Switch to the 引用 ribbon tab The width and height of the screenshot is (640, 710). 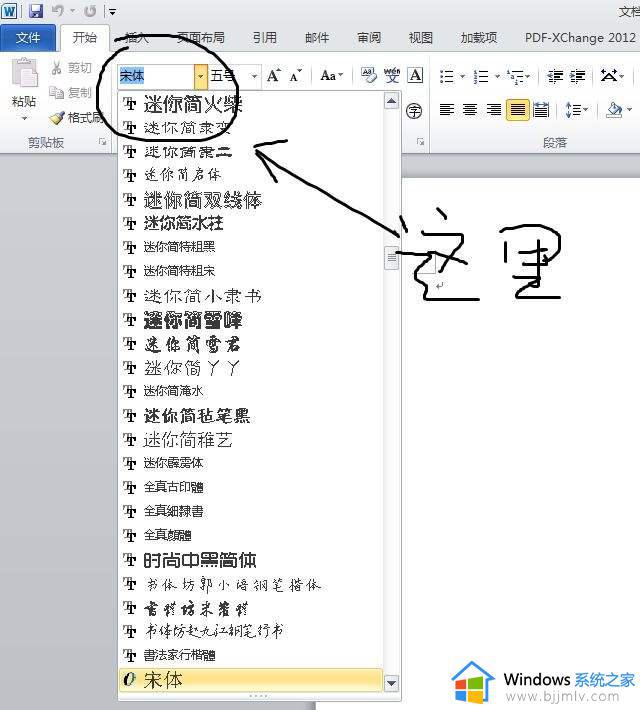[265, 38]
